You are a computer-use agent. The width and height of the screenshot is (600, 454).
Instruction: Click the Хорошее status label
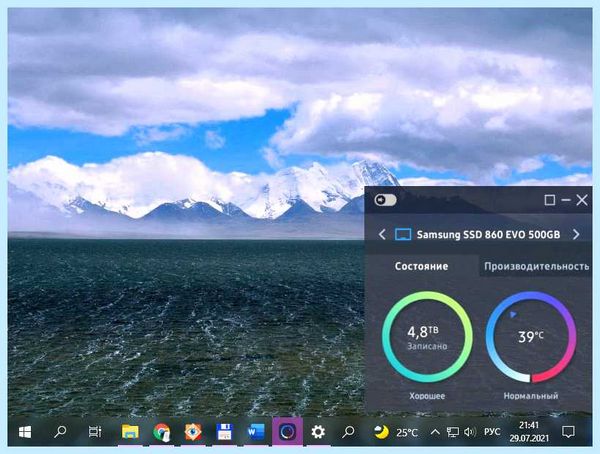tap(427, 396)
